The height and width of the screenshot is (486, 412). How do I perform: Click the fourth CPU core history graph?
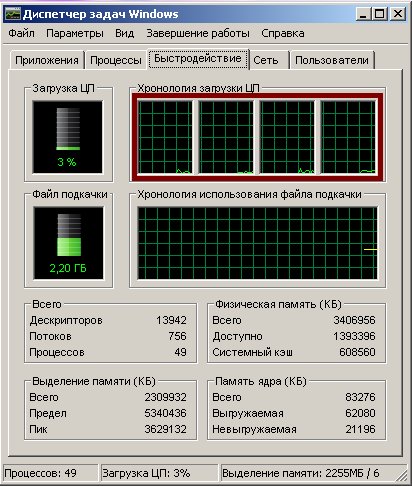point(348,137)
